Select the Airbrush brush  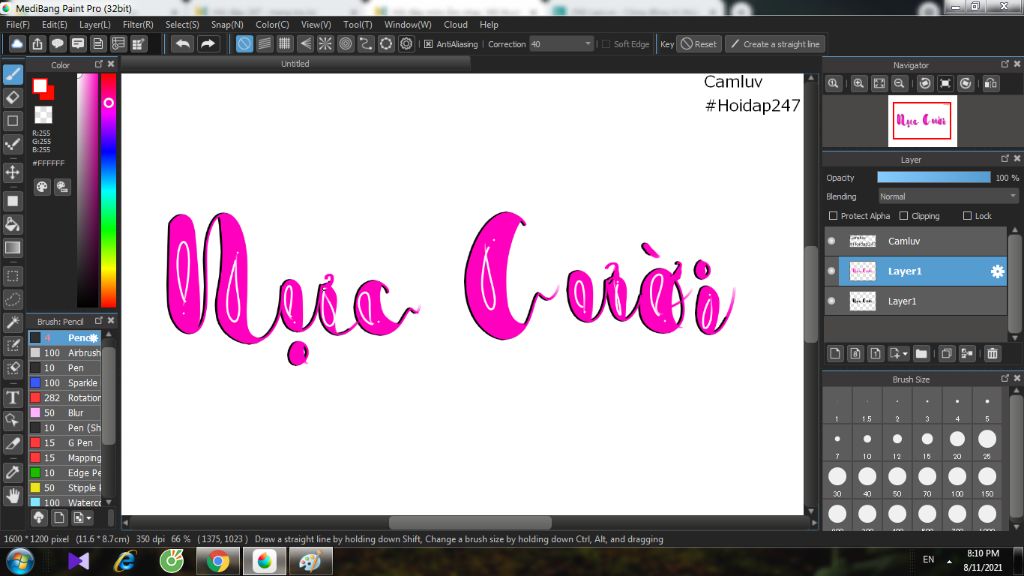(65, 353)
